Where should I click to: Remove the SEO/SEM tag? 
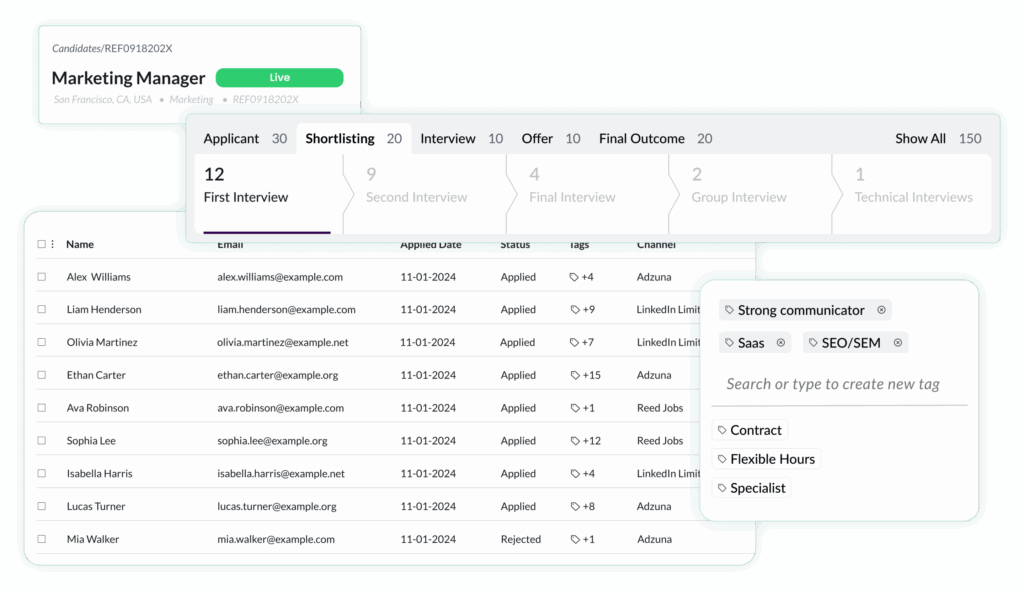point(898,343)
